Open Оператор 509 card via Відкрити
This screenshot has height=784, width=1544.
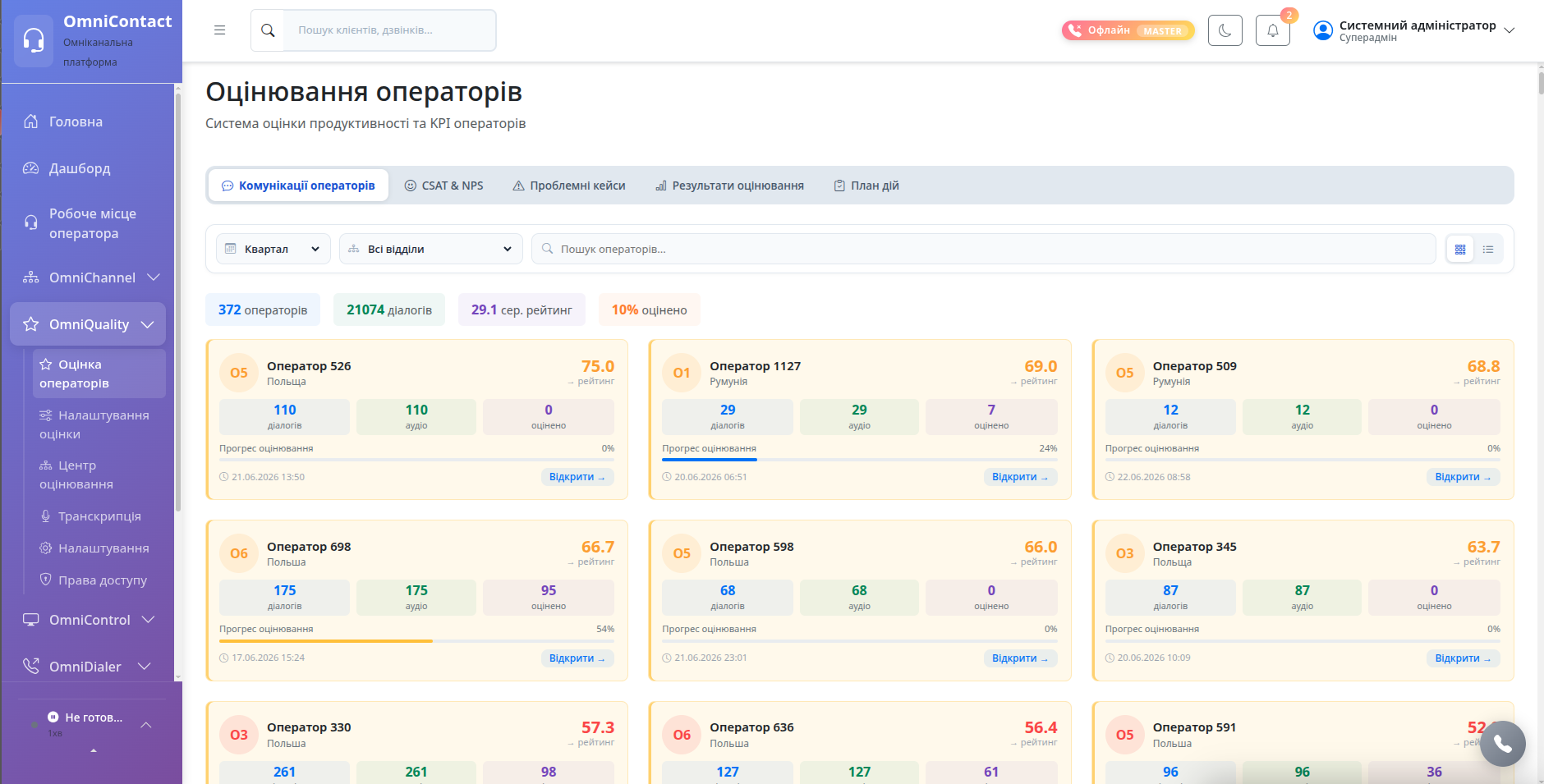coord(1463,477)
